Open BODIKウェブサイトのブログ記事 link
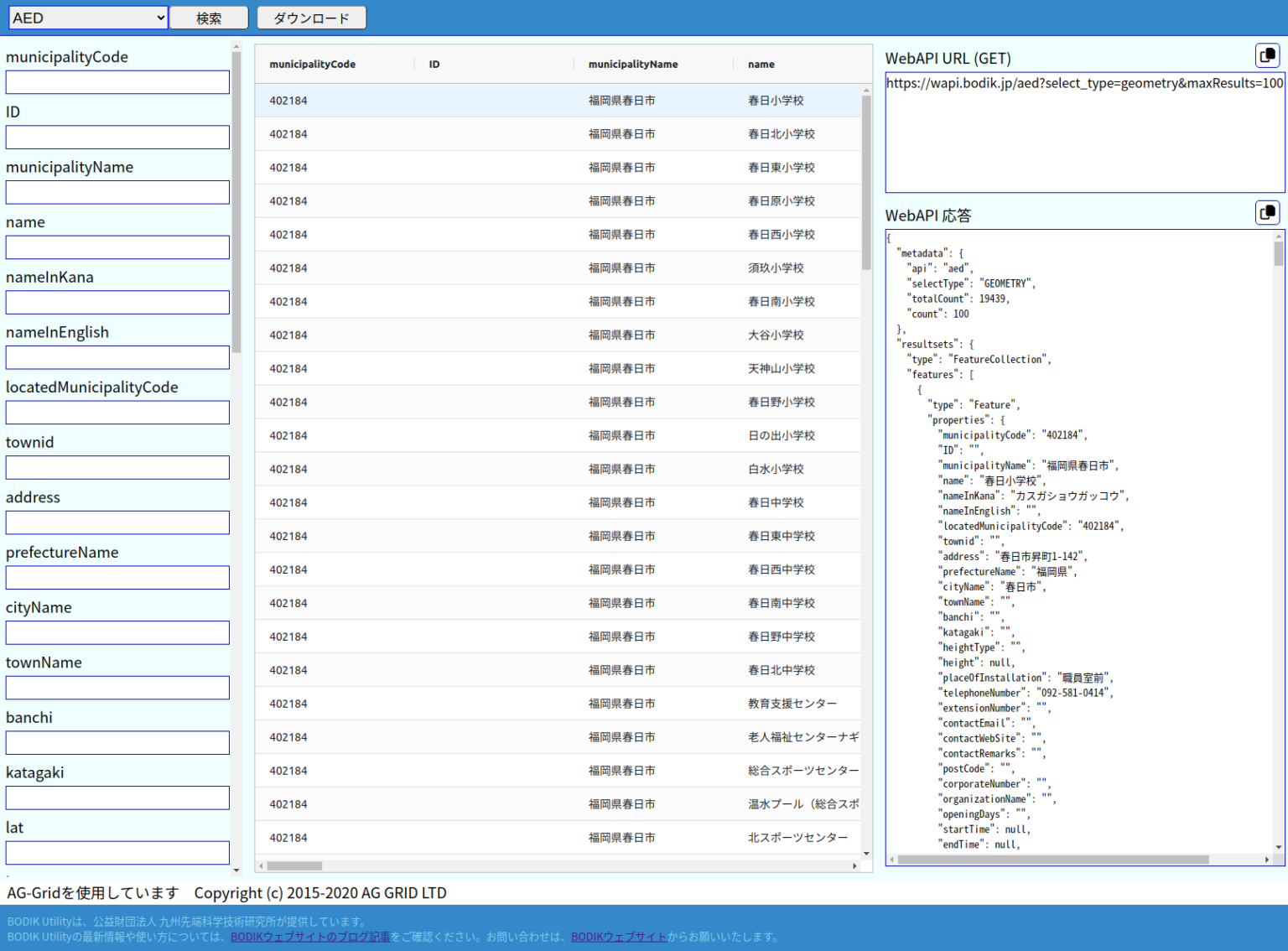Screen dimensions: 1288x951 tap(310, 937)
